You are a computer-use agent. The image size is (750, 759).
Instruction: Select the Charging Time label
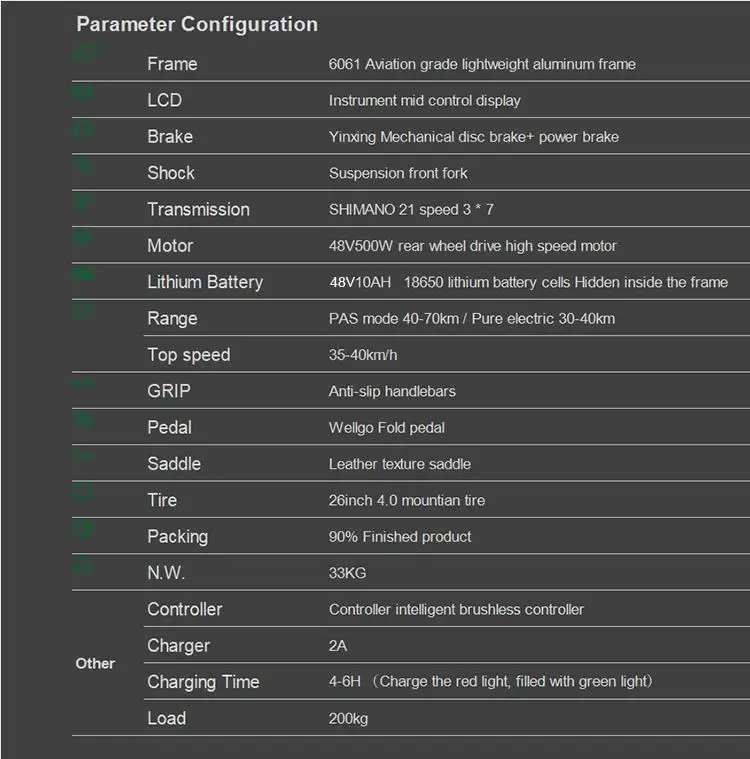click(203, 682)
